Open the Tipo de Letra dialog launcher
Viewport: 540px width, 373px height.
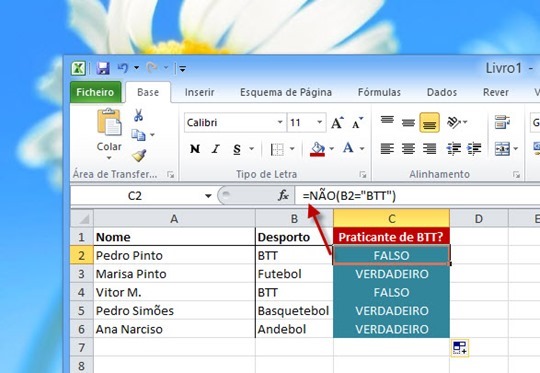click(363, 175)
